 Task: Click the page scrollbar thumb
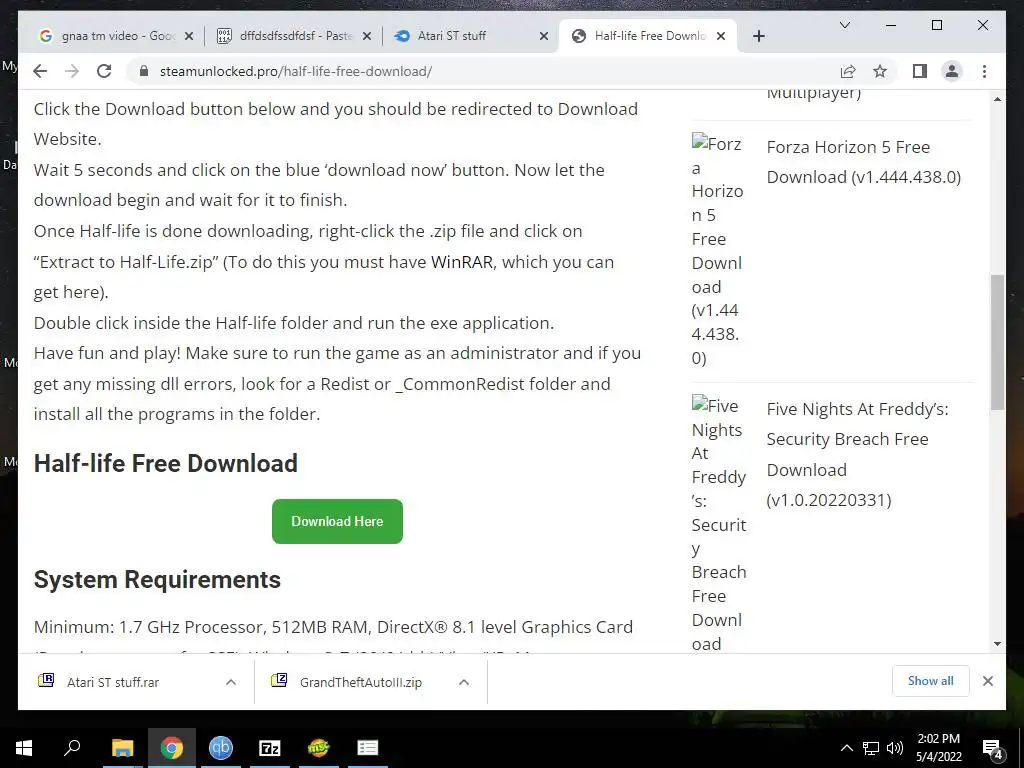997,342
